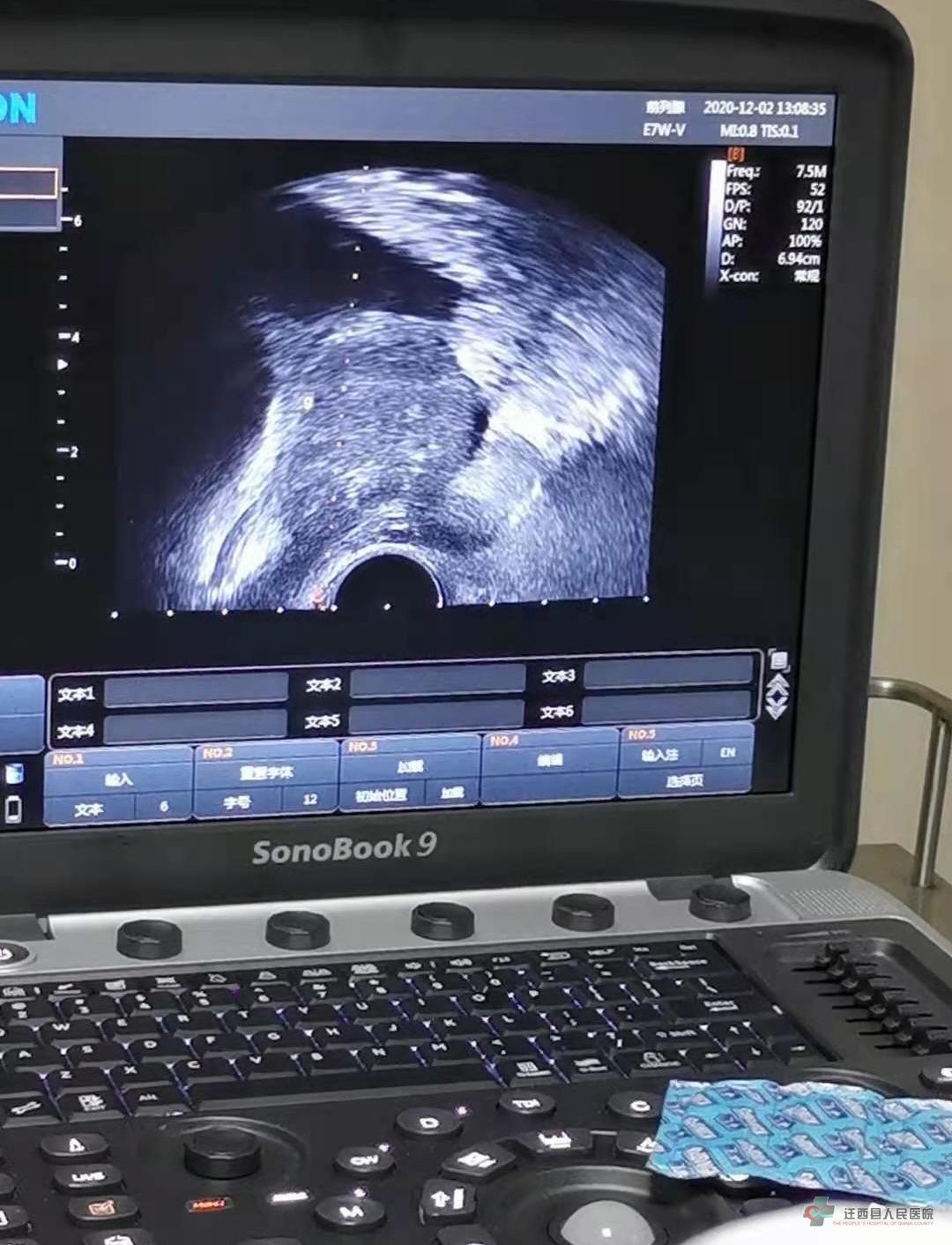The image size is (952, 1245).
Task: Select the 初始位置 option
Action: 381,794
